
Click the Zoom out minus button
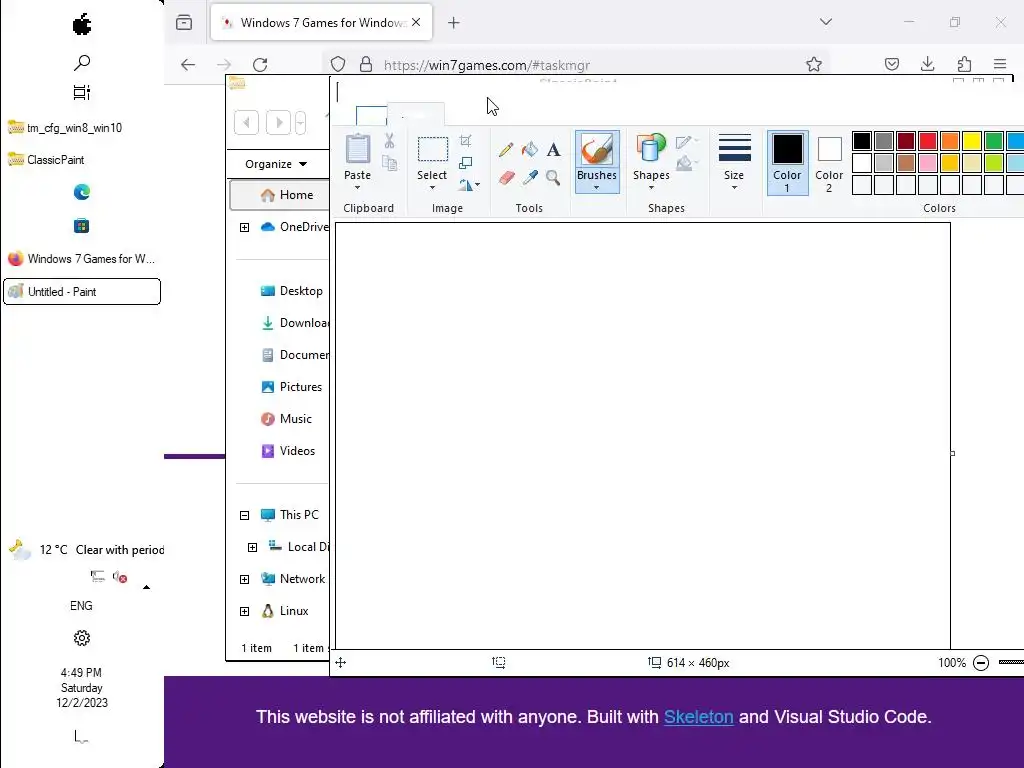pyautogui.click(x=980, y=663)
